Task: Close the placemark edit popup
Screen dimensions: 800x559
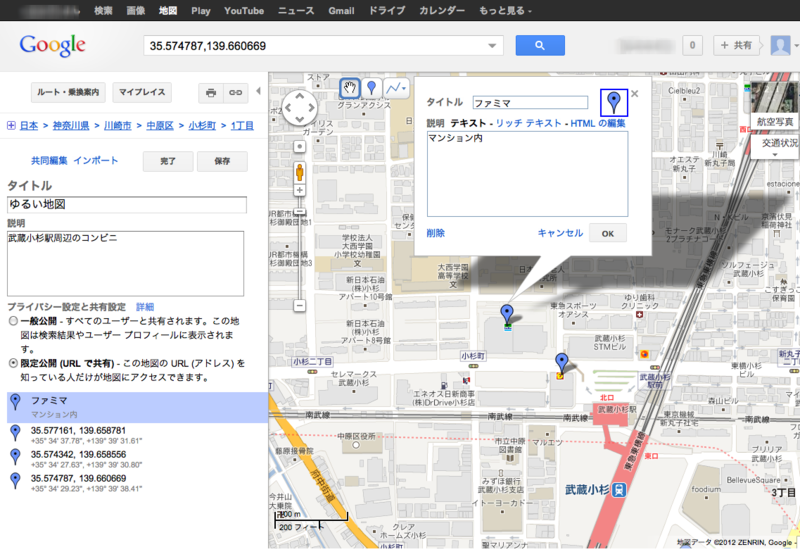Action: (x=635, y=94)
